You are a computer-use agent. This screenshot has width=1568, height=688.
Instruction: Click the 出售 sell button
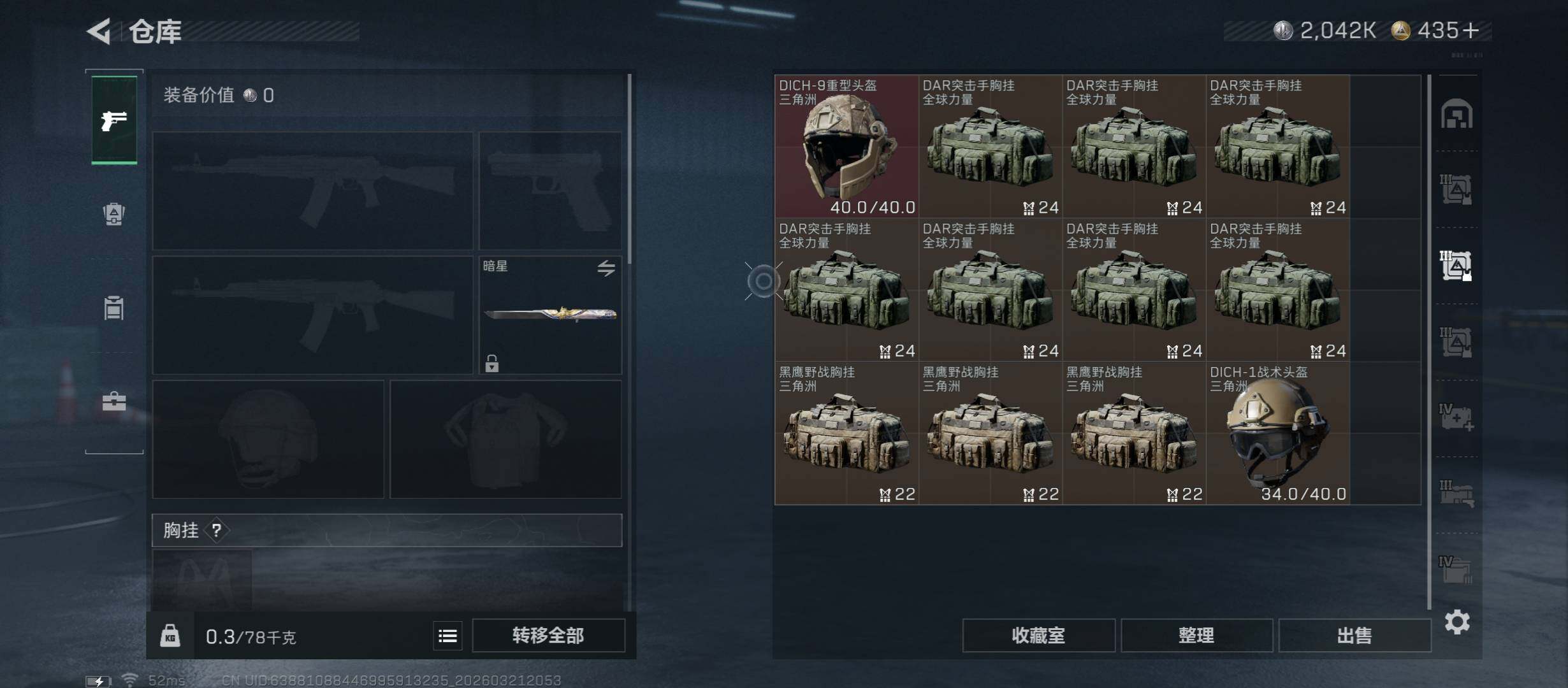(1354, 636)
